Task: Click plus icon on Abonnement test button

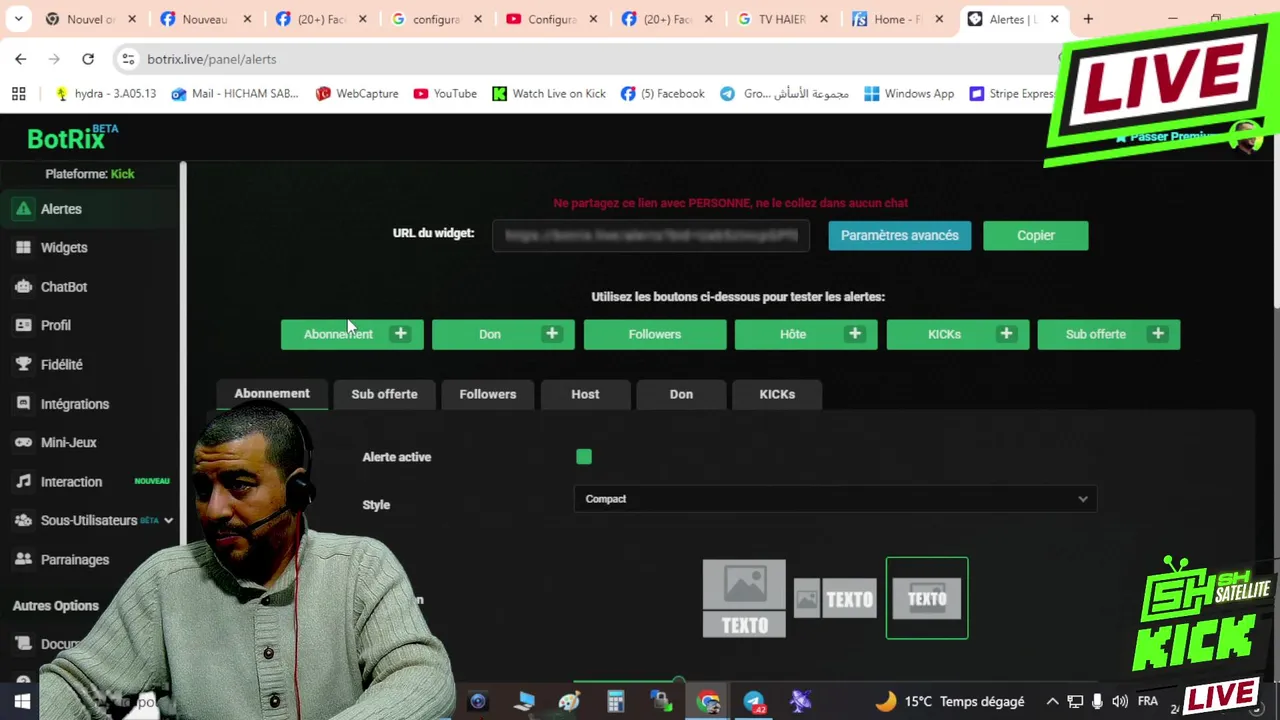Action: point(400,334)
